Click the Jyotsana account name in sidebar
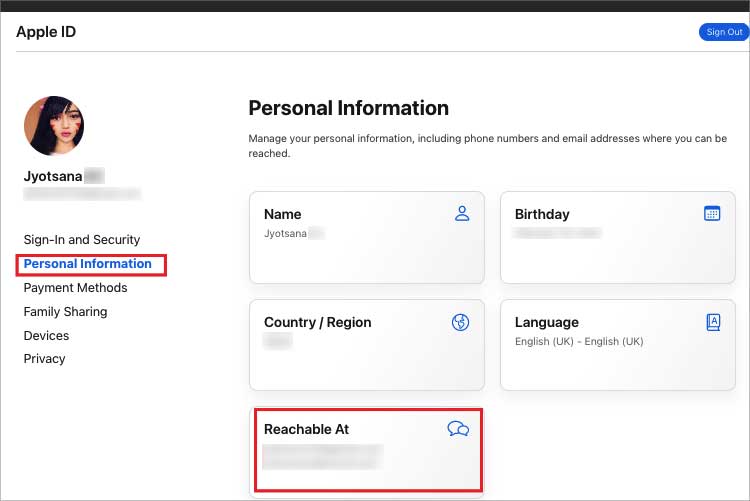 click(x=56, y=176)
